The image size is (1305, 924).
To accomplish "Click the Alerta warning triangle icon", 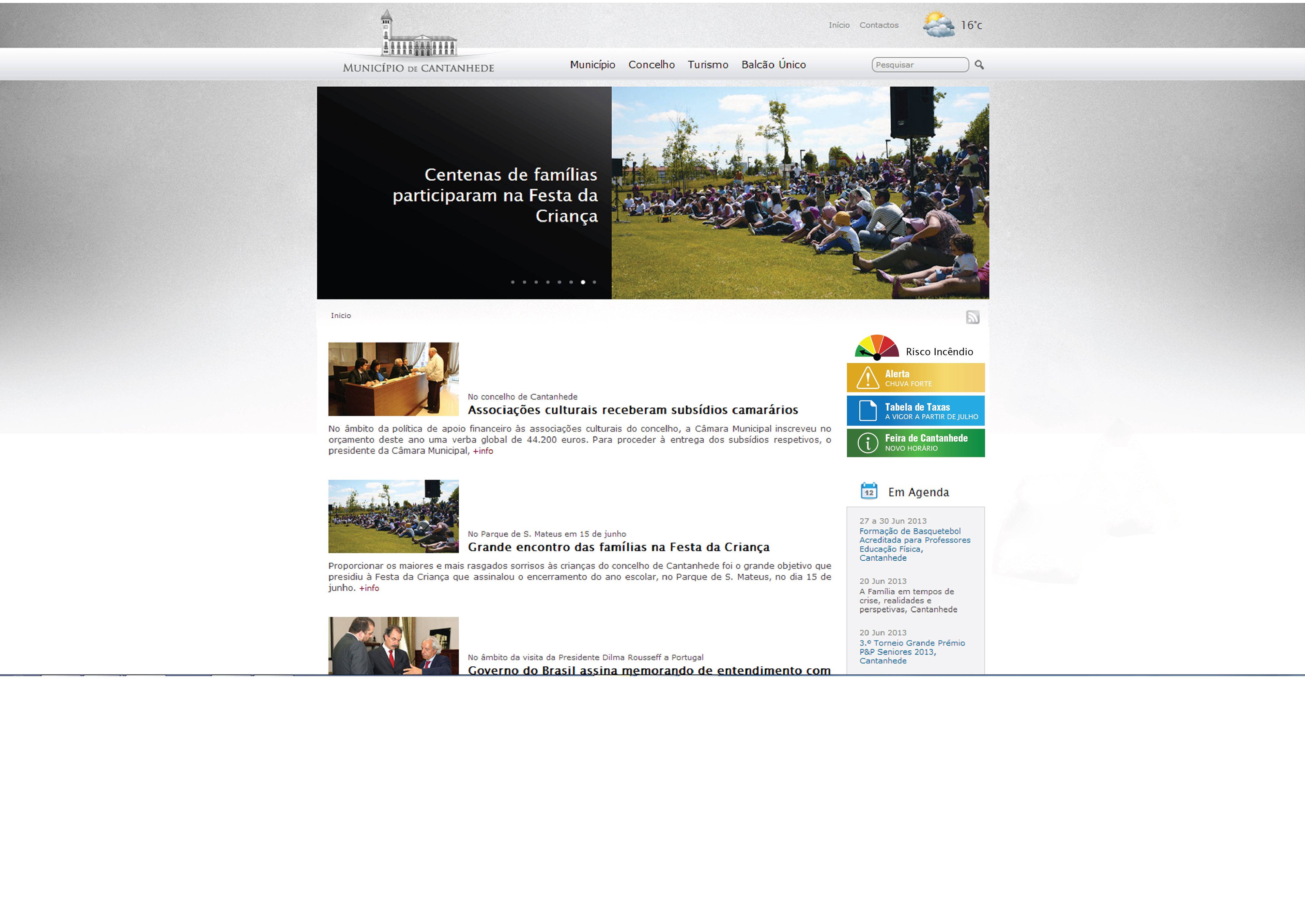I will [867, 378].
